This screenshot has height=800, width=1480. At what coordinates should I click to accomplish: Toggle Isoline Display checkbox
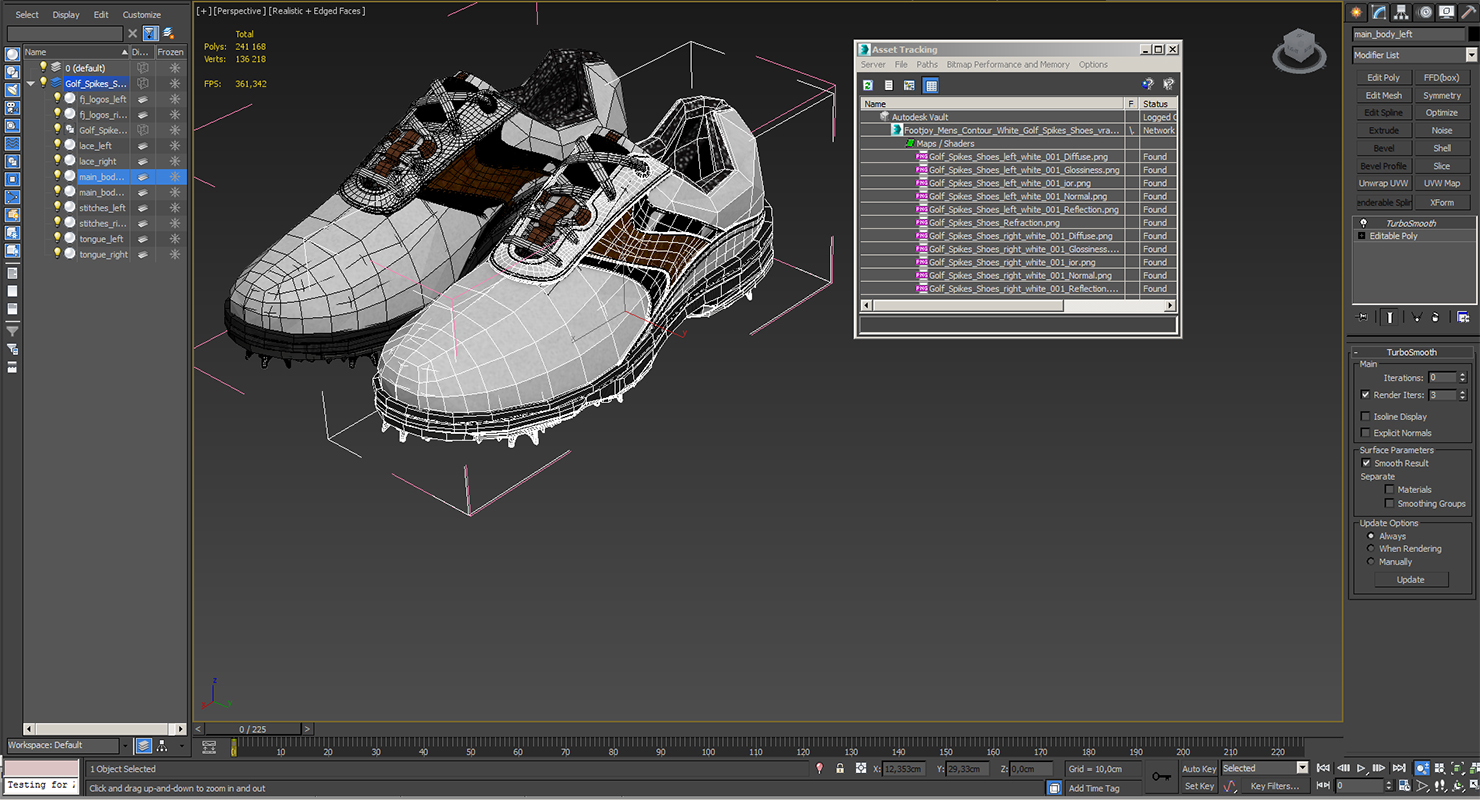1366,417
